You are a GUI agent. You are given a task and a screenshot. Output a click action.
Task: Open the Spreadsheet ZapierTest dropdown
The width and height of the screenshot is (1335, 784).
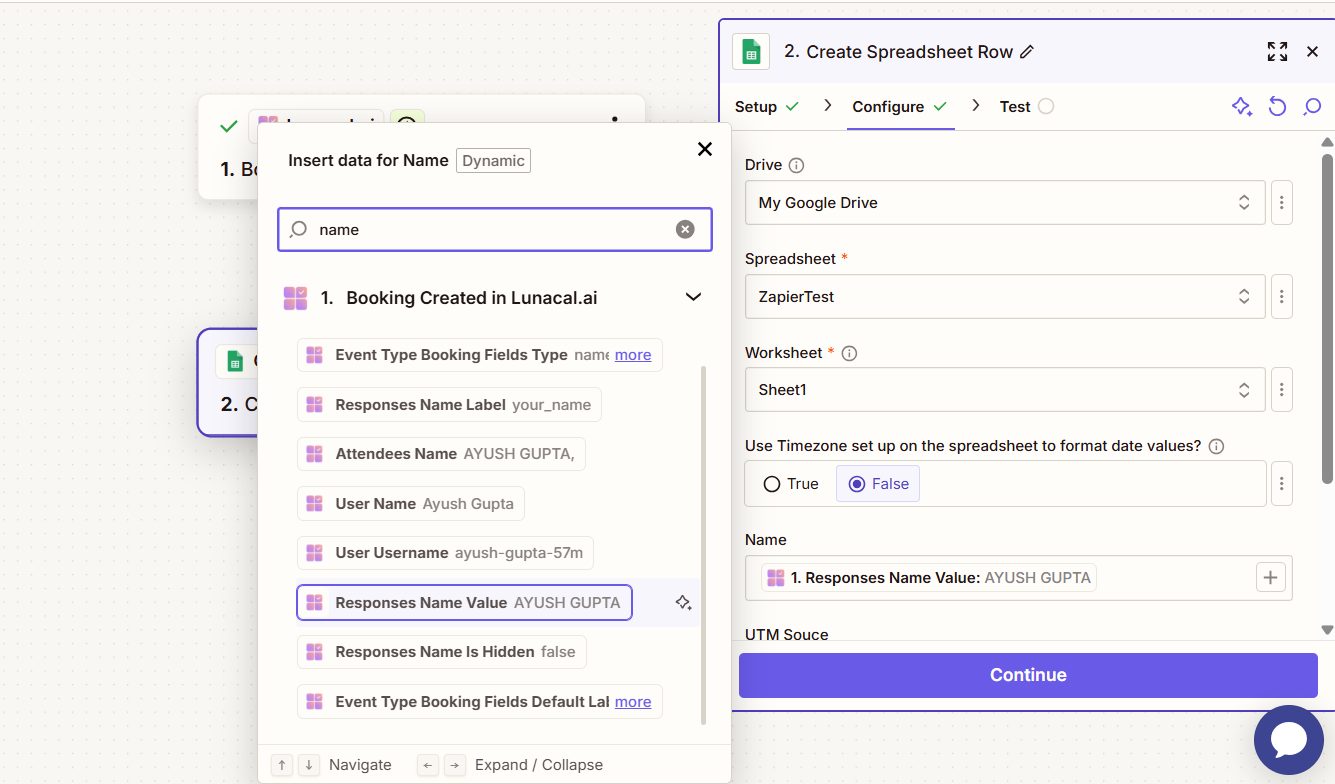pos(1005,296)
